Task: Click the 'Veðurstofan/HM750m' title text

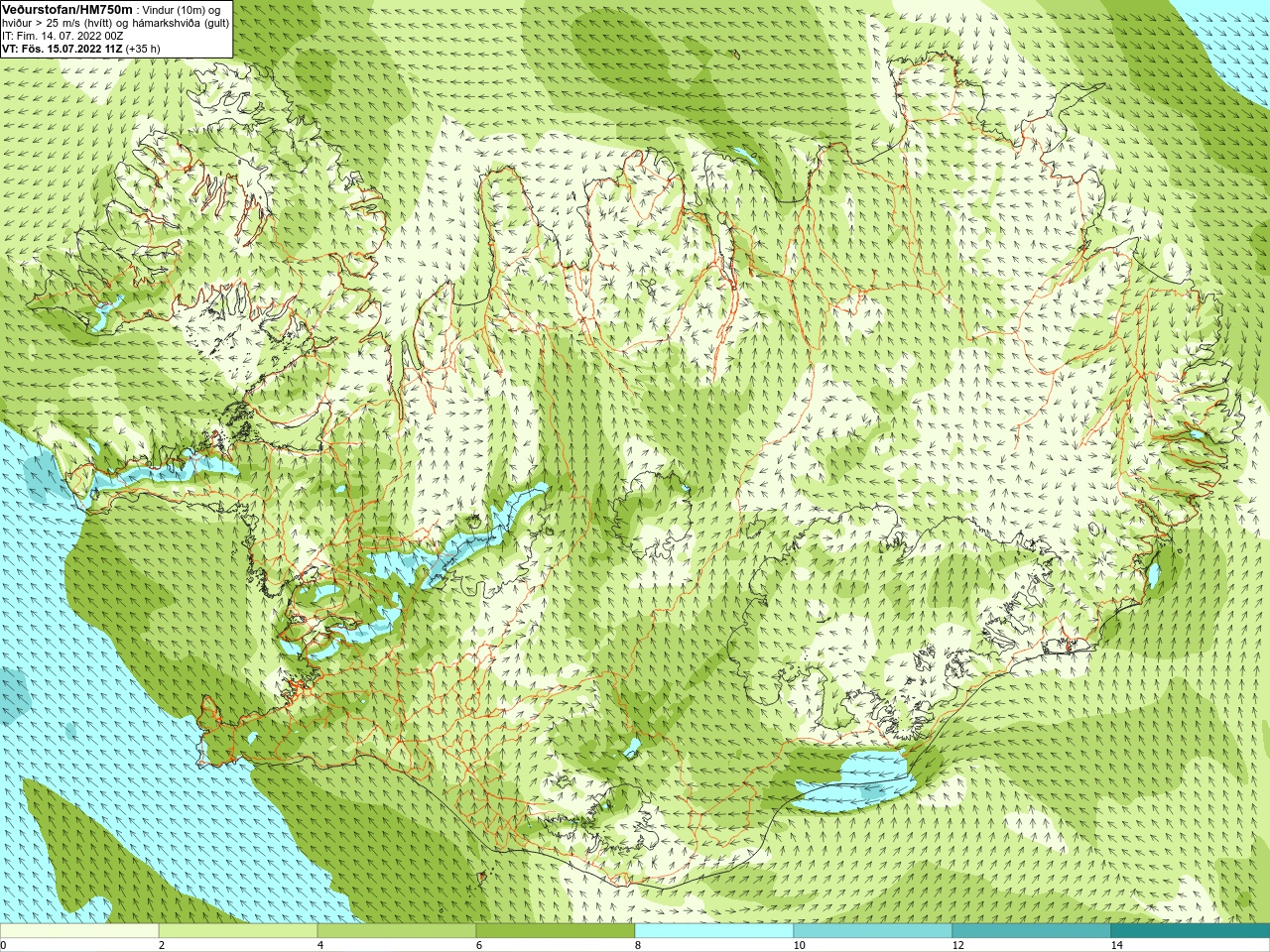Action: 67,9
